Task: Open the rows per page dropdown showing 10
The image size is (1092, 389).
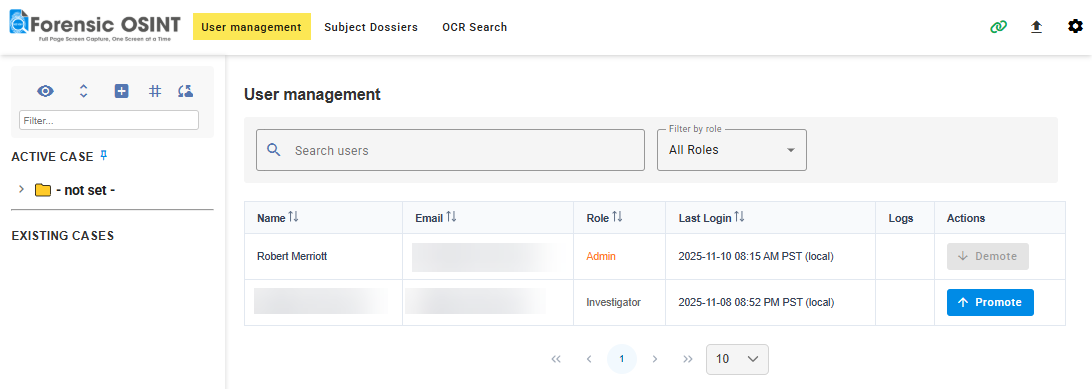Action: click(x=738, y=359)
